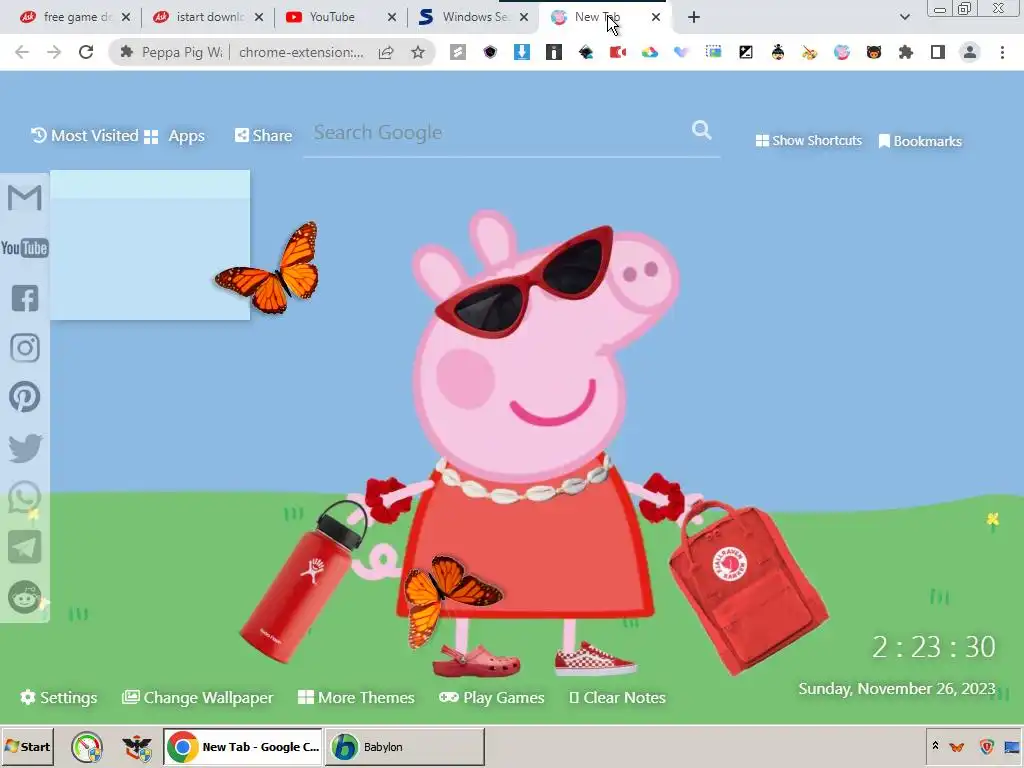Click the address bar URL text

301,52
